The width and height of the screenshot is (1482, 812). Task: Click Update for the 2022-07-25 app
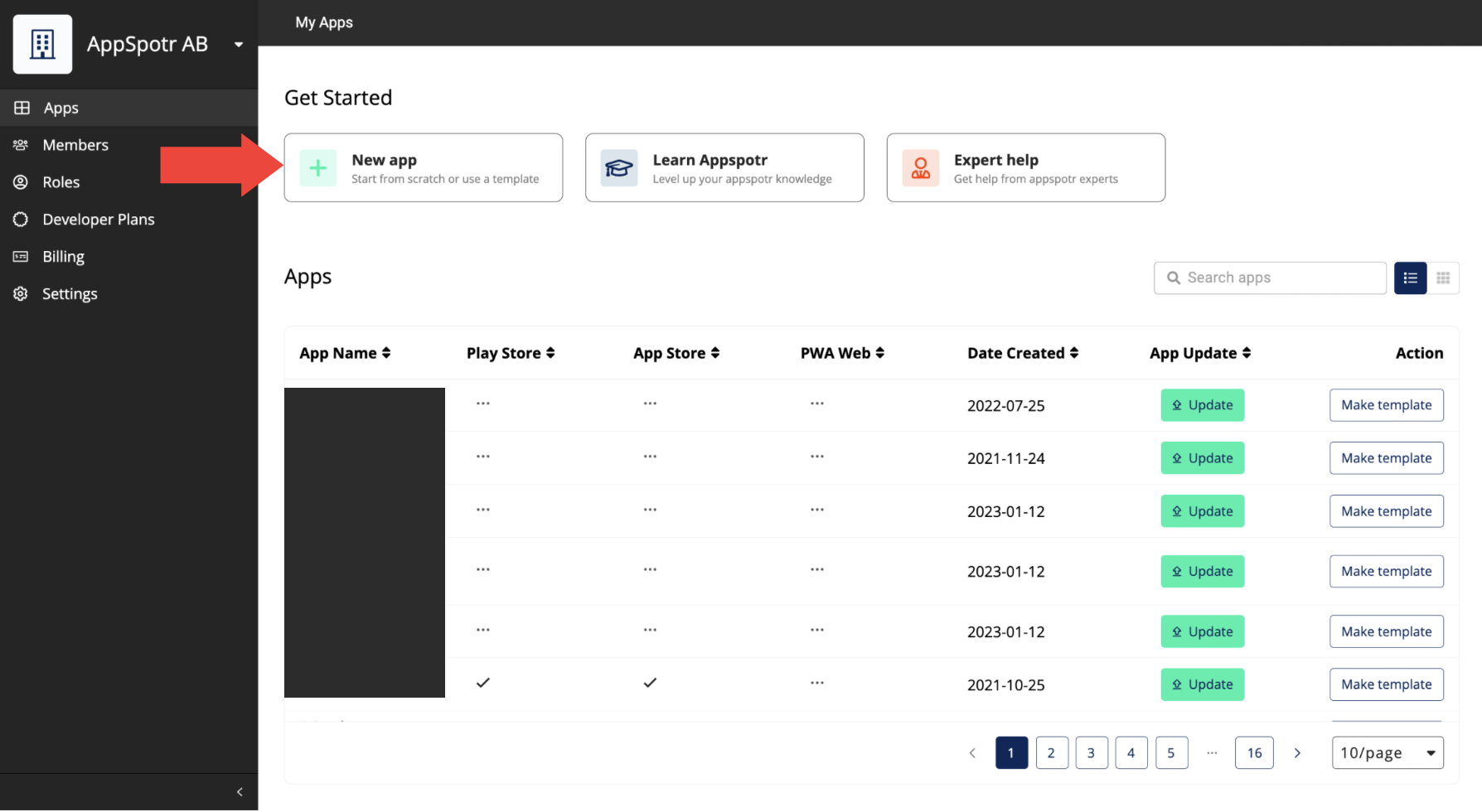point(1203,405)
